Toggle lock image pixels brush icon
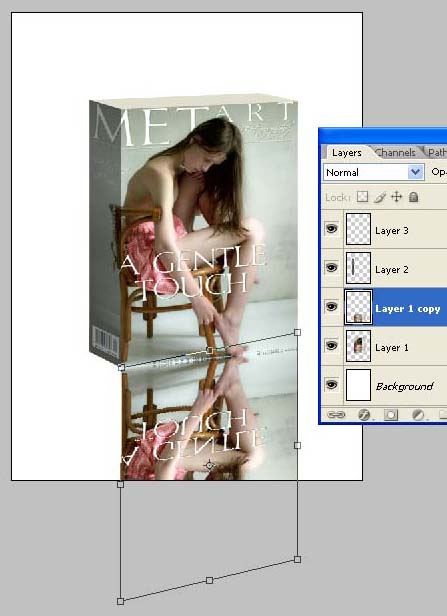447x616 pixels. [380, 197]
